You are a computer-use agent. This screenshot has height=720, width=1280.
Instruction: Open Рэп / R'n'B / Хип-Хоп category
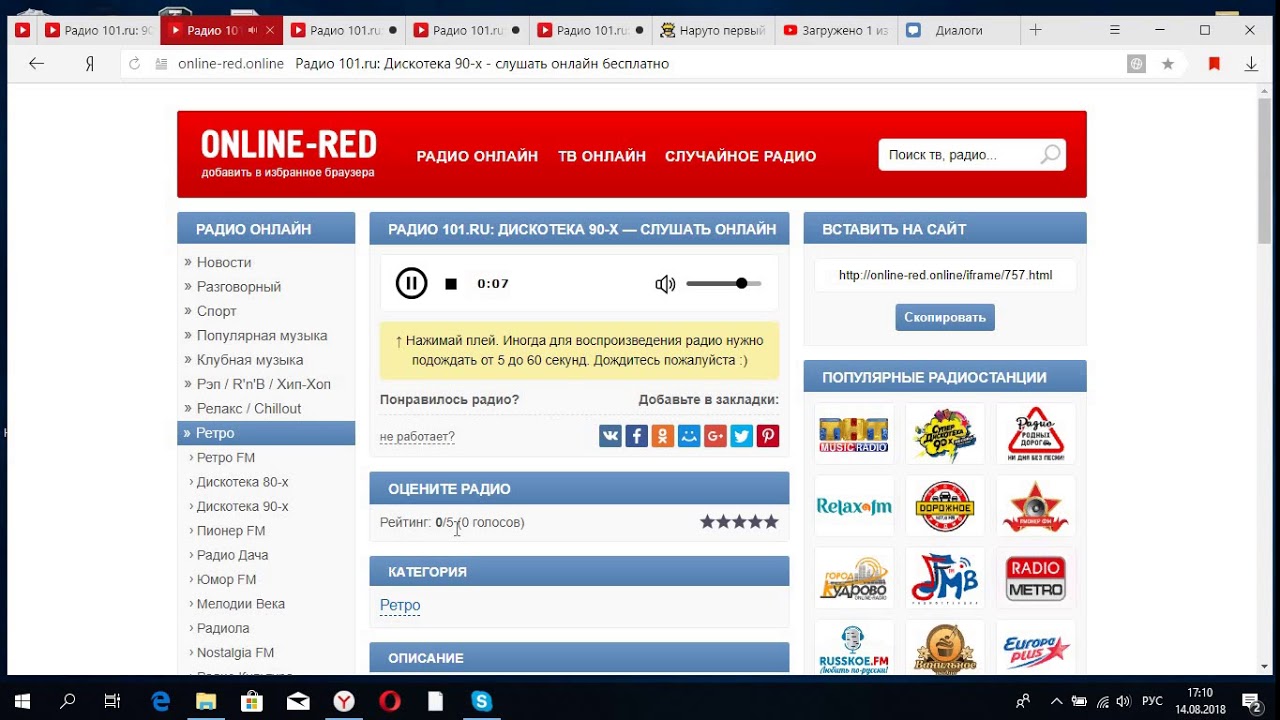coord(264,384)
